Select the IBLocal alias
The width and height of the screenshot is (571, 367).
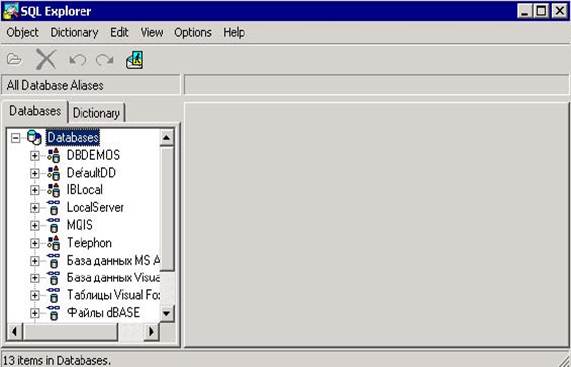click(85, 190)
